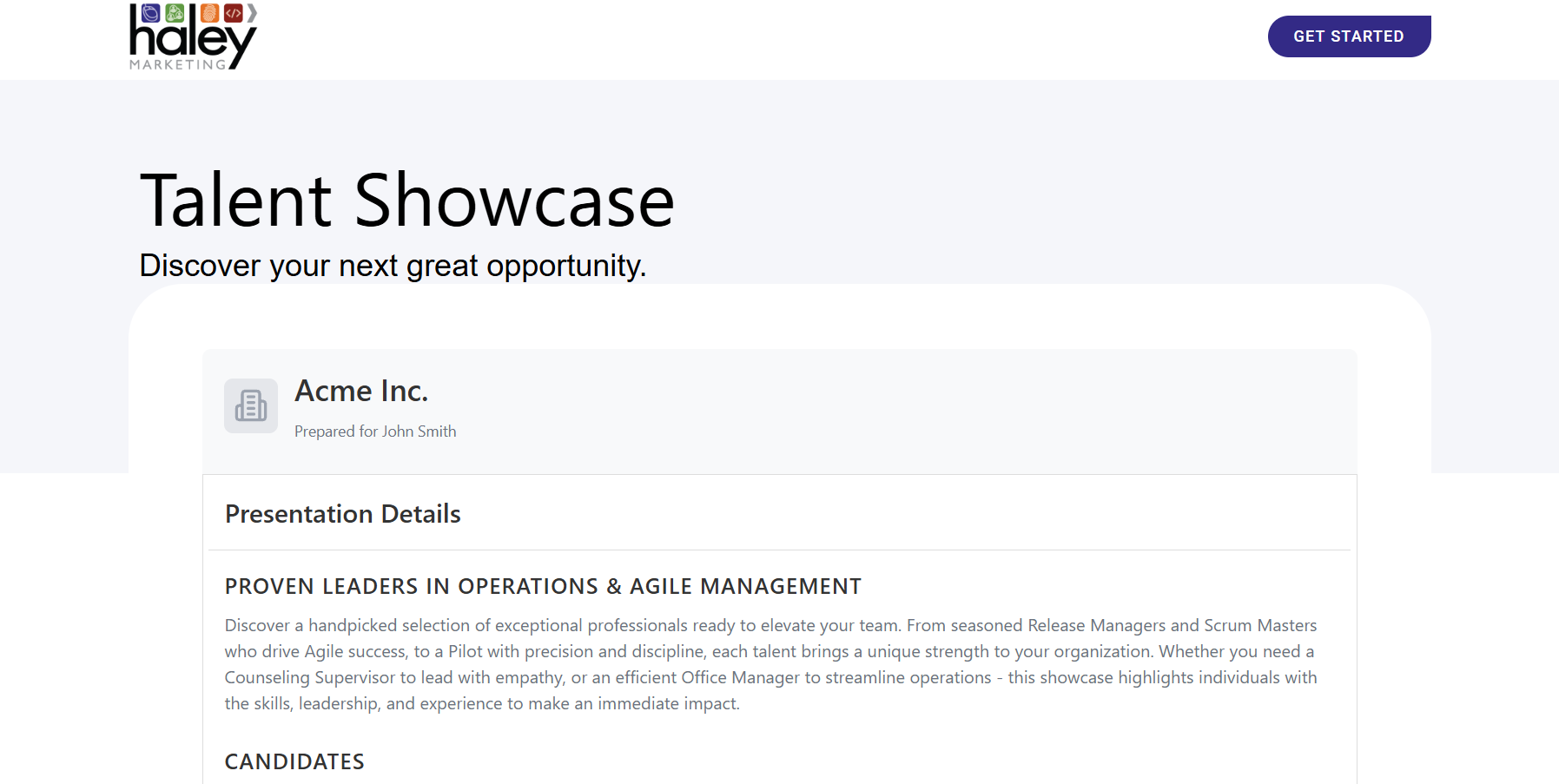
Task: Click the showcase description paragraph
Action: 770,664
